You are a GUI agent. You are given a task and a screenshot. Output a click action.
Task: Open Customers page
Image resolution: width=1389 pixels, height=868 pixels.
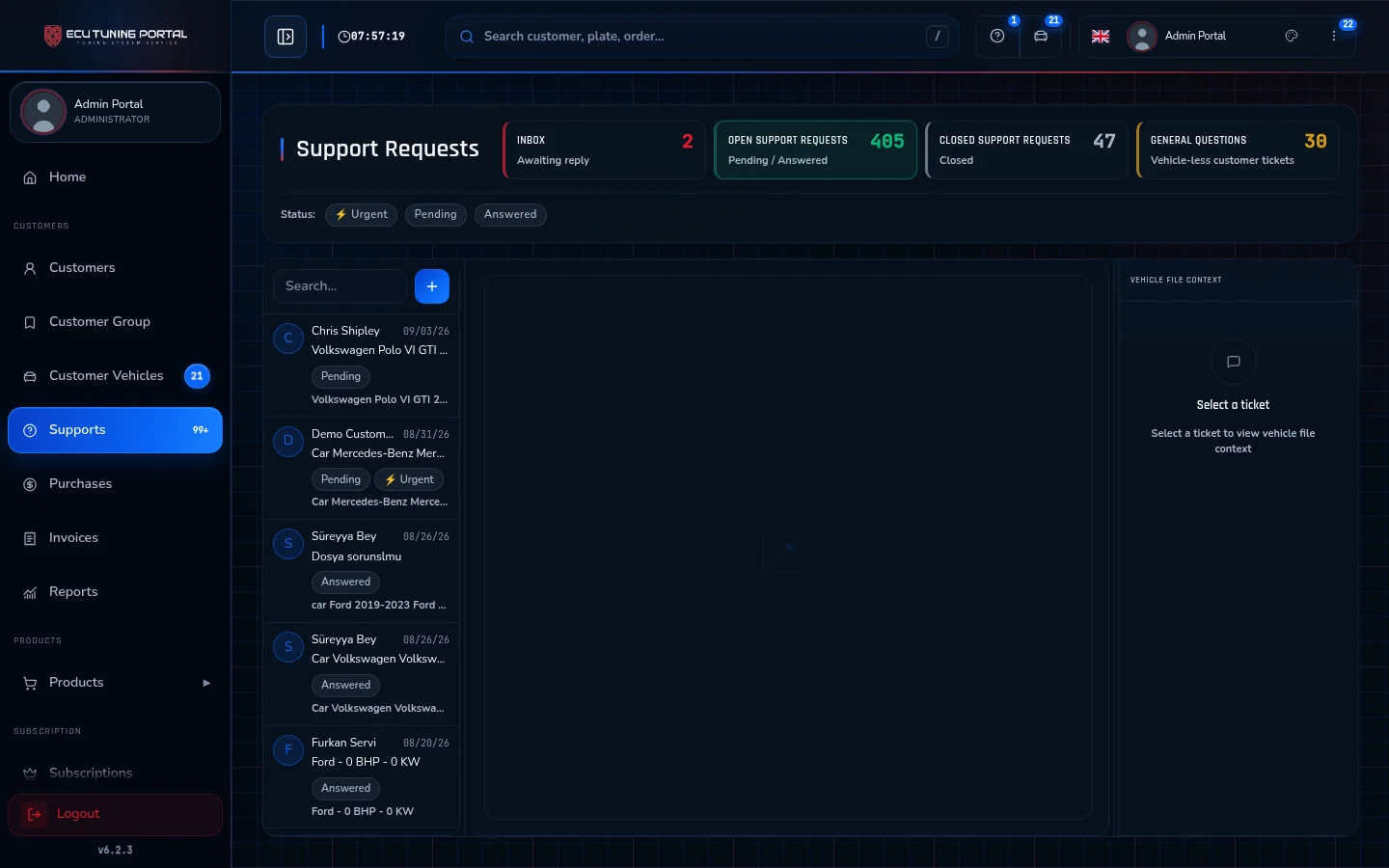click(116, 268)
